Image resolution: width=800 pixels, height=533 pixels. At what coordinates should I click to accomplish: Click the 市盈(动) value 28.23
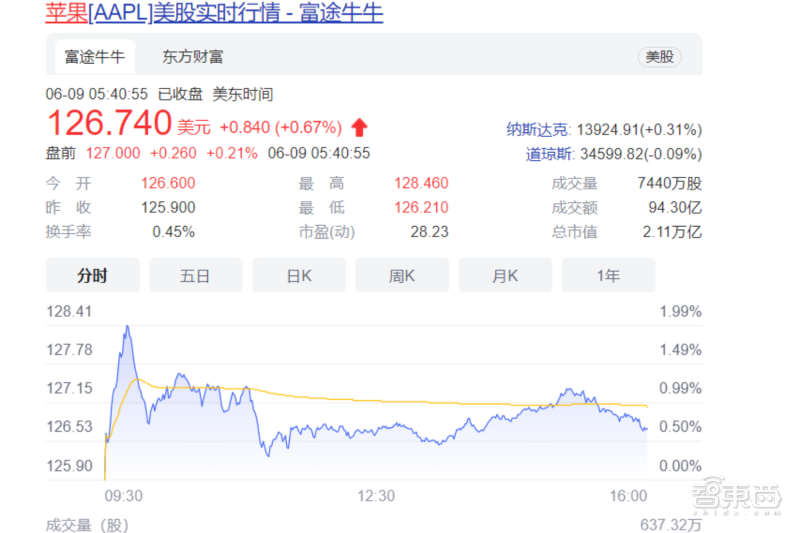429,232
